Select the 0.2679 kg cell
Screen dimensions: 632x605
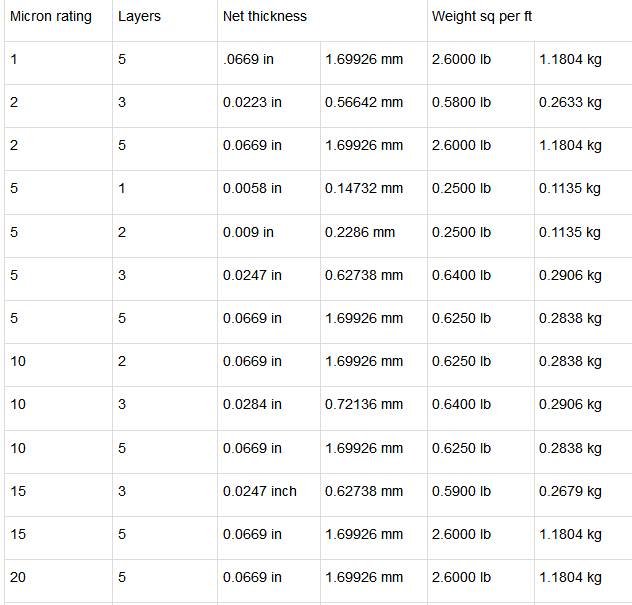pos(570,491)
